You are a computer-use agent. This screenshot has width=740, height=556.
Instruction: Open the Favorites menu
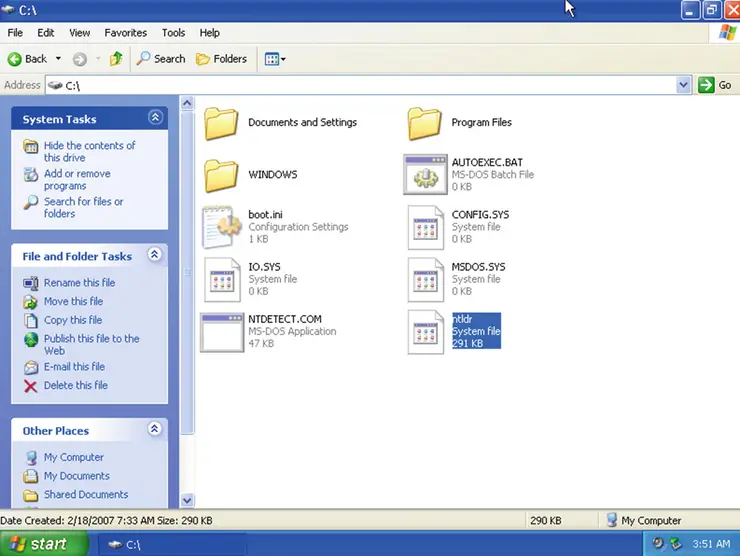point(125,33)
